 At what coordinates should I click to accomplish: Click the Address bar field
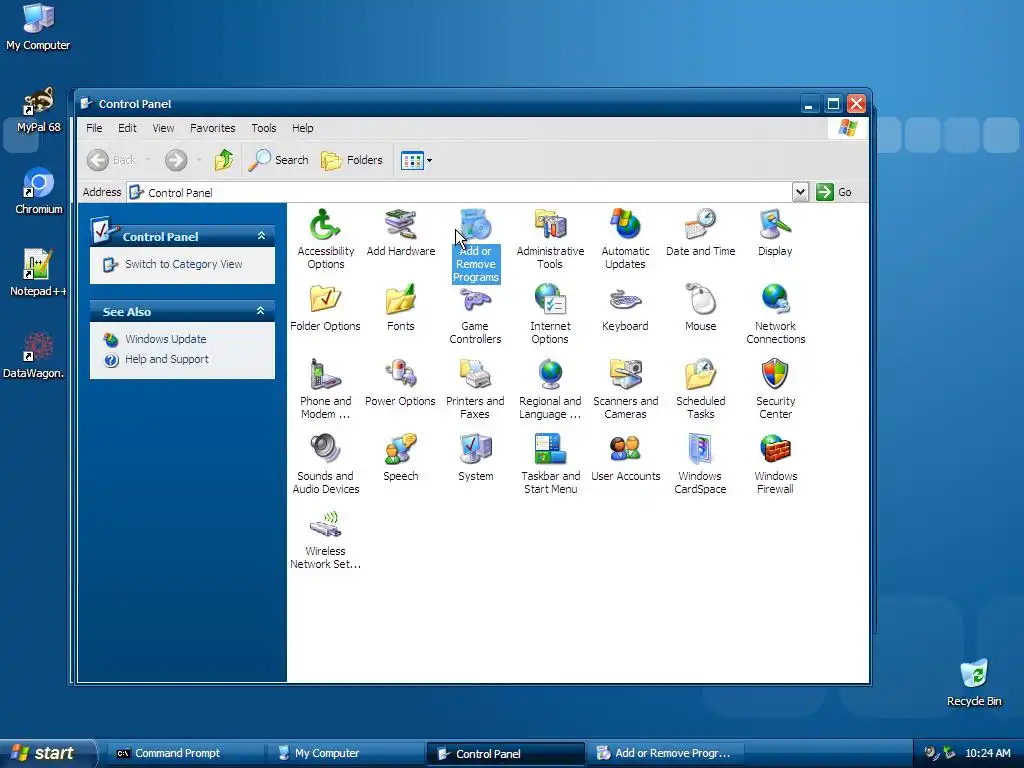(x=460, y=192)
